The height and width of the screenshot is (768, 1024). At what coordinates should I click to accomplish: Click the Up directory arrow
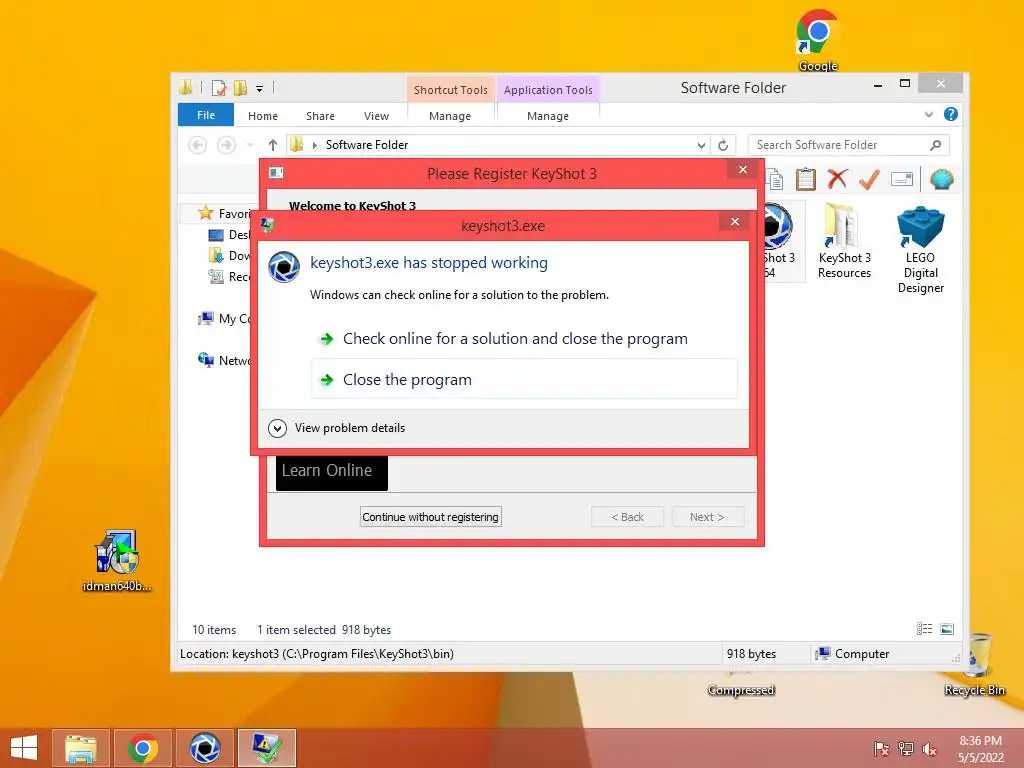pos(273,145)
